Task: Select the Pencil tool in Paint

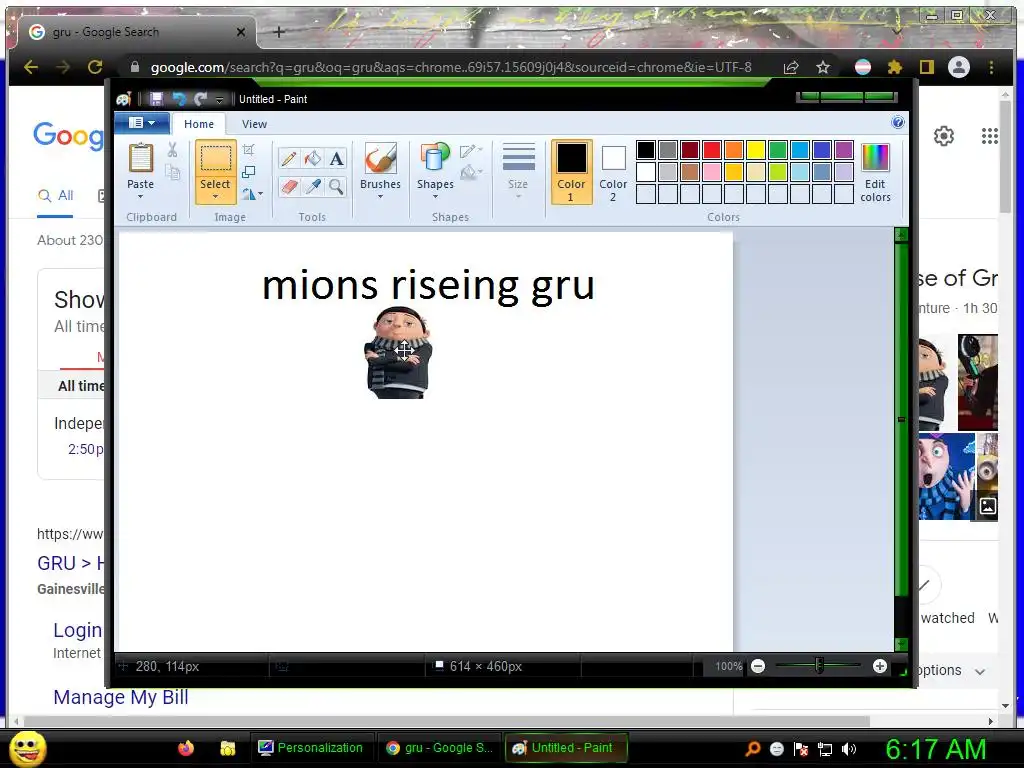Action: [x=289, y=158]
